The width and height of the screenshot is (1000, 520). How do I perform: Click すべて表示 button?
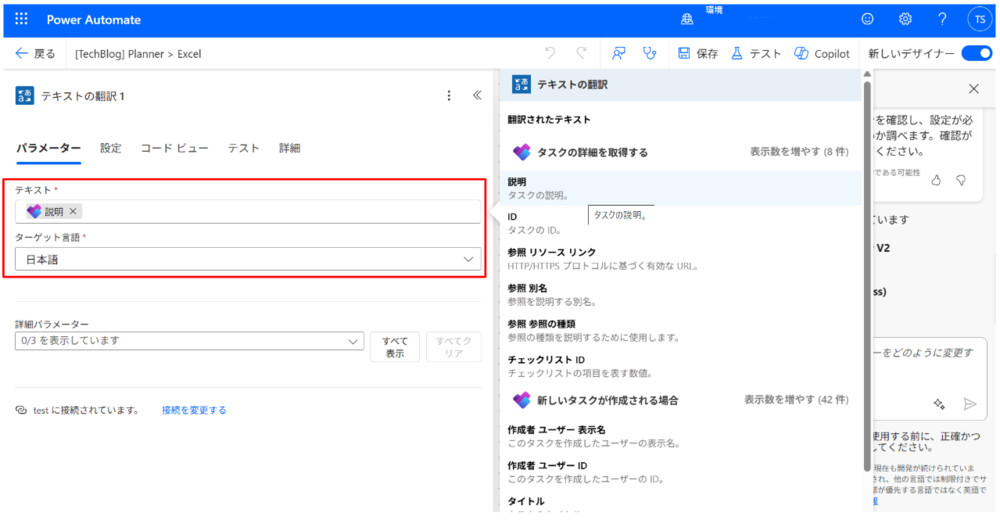[x=395, y=346]
